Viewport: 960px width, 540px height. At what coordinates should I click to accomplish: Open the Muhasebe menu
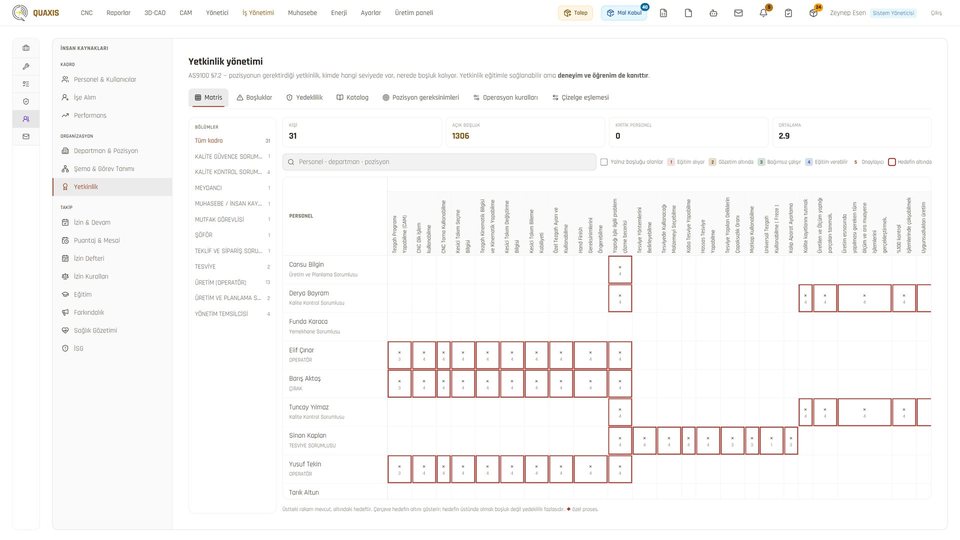point(302,13)
